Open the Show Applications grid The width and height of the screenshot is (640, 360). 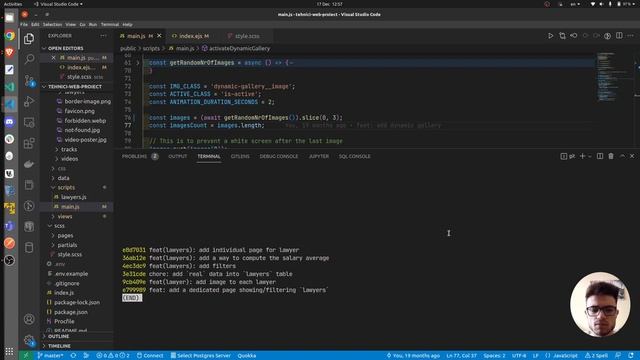click(x=9, y=351)
